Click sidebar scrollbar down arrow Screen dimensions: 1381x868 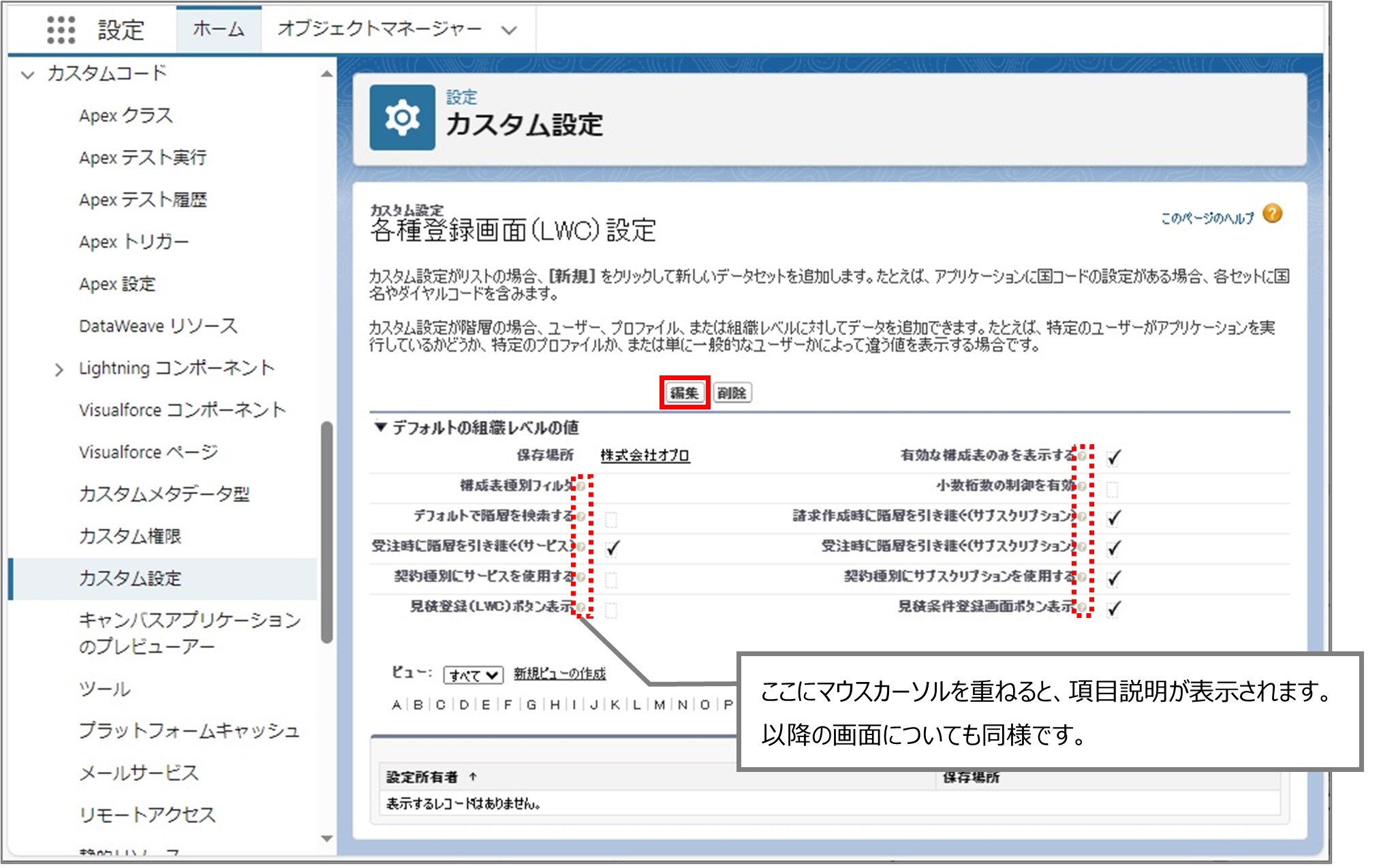click(x=327, y=839)
